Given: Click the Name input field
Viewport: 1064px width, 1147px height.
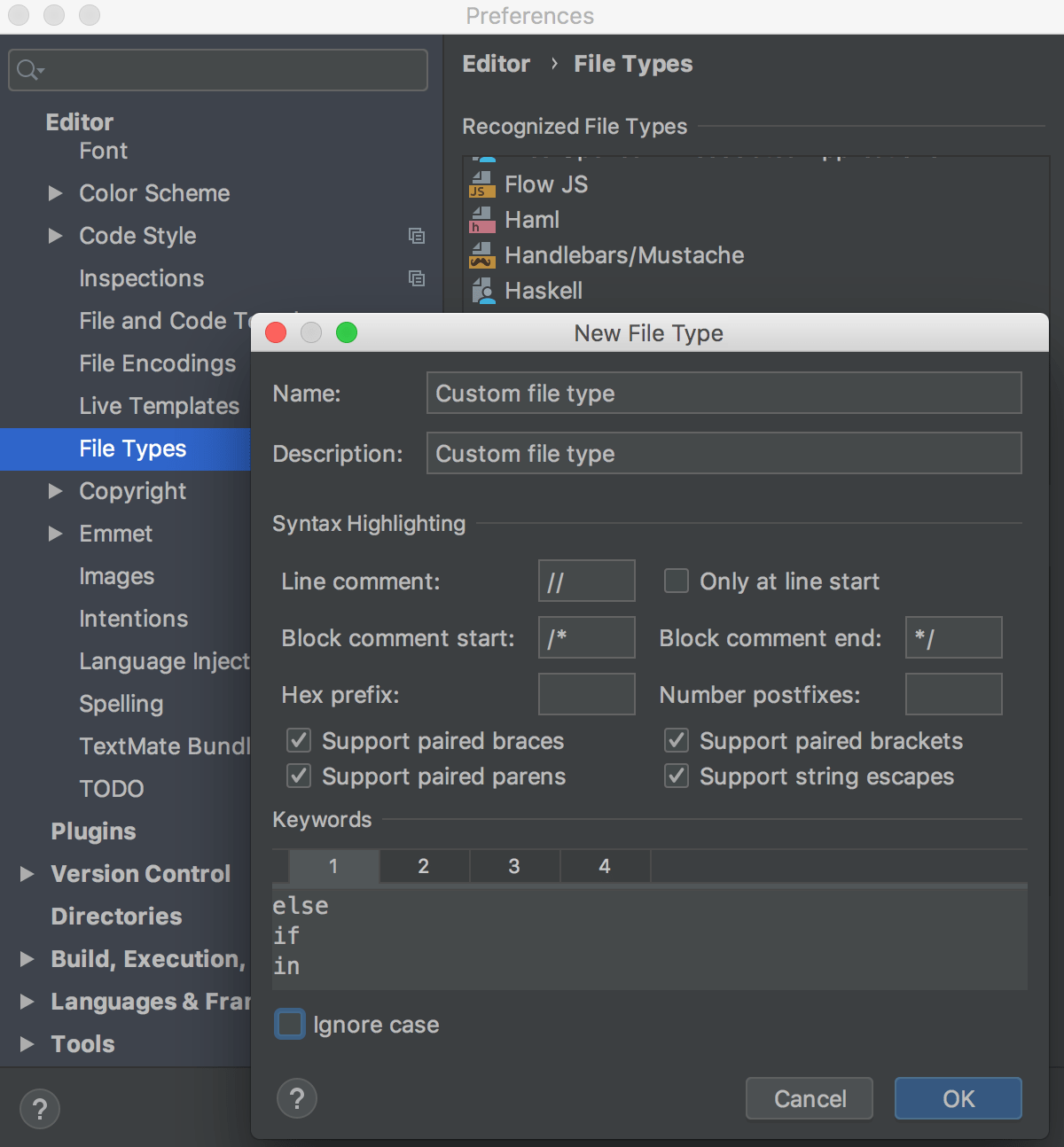Looking at the screenshot, I should [723, 393].
